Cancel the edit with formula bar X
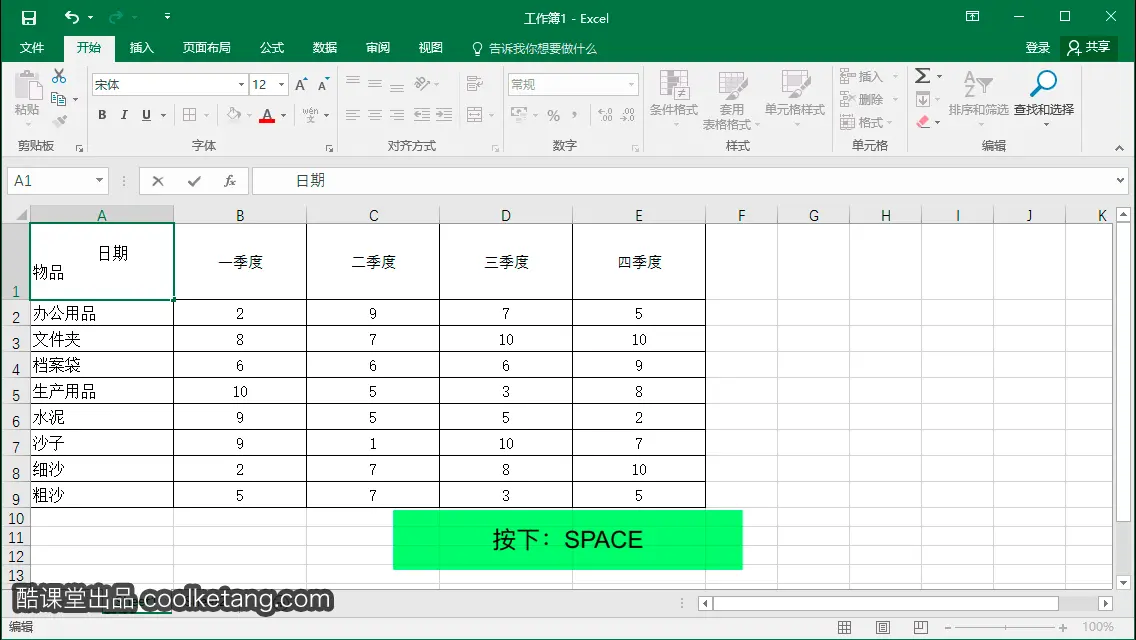Viewport: 1136px width, 640px height. coord(158,181)
